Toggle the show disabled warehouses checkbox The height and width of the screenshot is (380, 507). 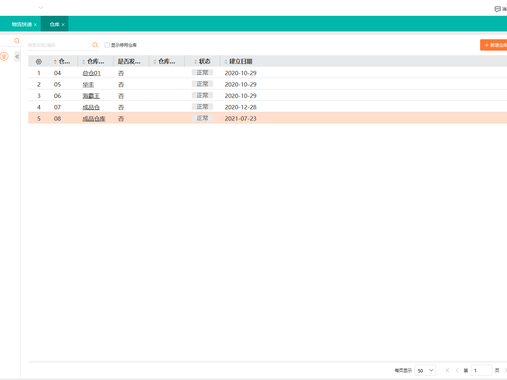(107, 45)
